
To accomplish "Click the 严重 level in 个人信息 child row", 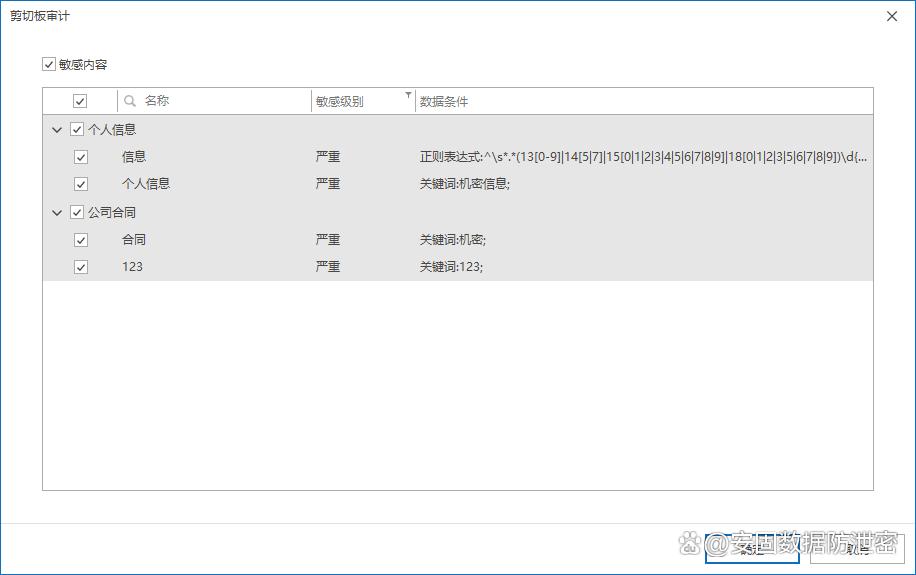I will 328,183.
